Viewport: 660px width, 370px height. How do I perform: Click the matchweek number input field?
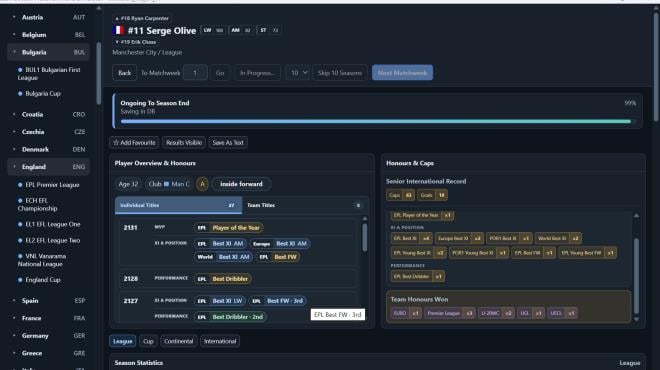(195, 73)
